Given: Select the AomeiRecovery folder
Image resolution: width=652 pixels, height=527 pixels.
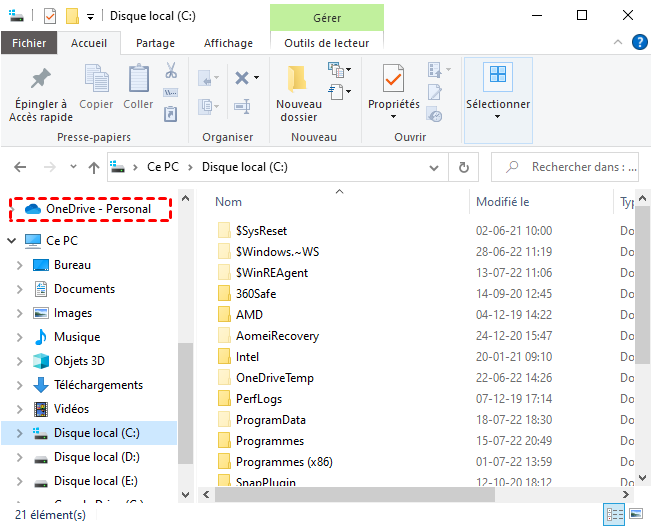Looking at the screenshot, I should click(277, 336).
